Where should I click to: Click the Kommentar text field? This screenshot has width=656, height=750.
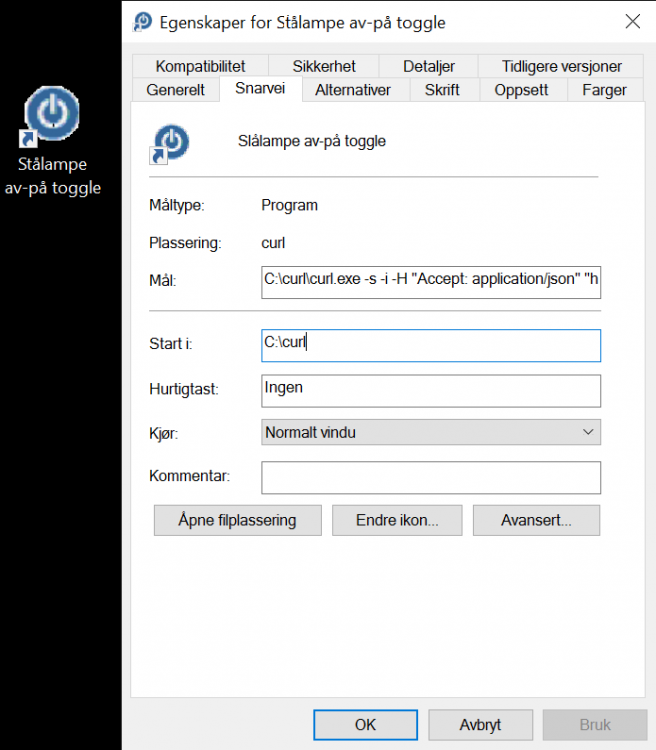(x=430, y=477)
